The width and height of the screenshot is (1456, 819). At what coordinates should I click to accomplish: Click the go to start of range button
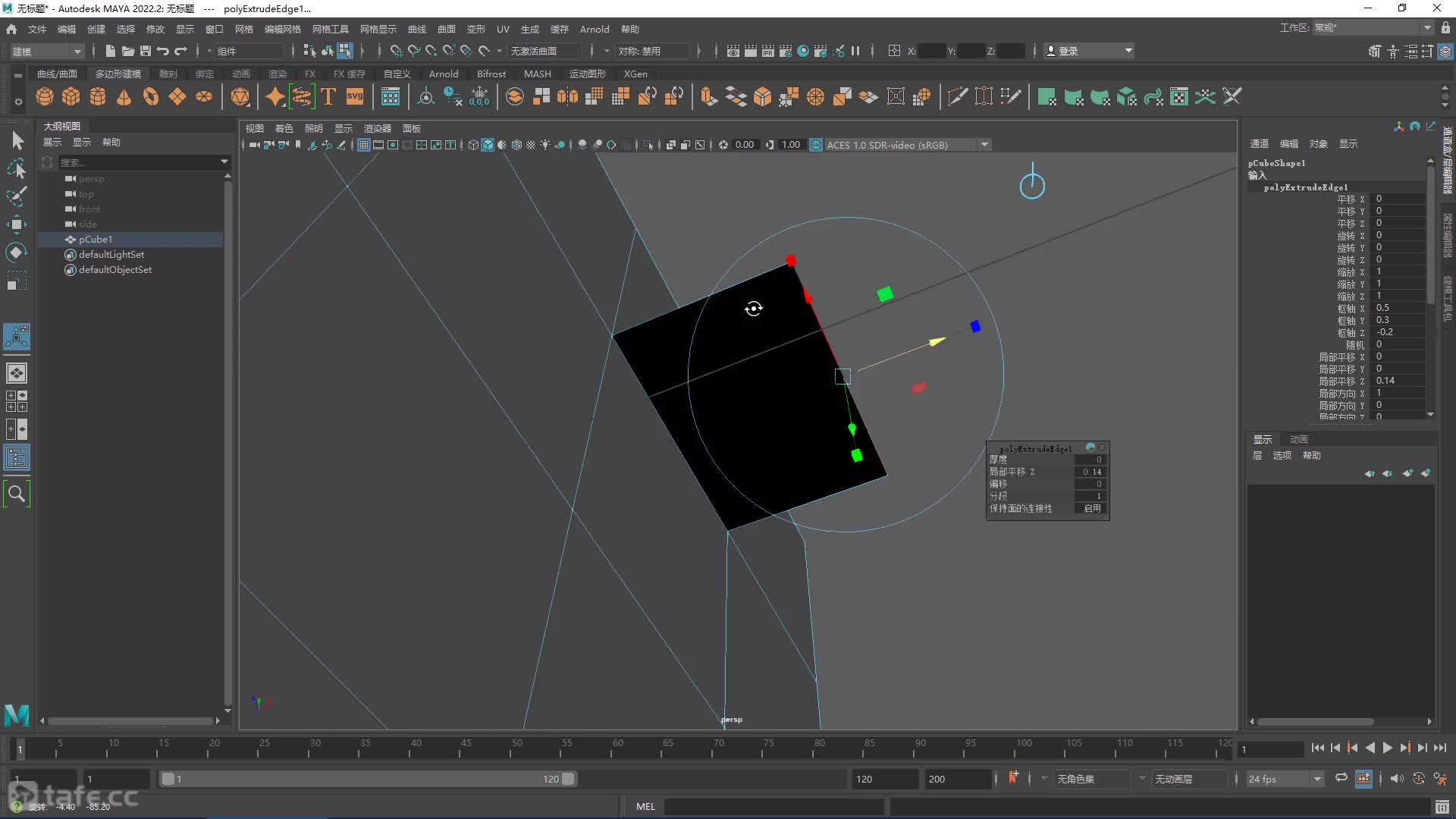pyautogui.click(x=1317, y=748)
